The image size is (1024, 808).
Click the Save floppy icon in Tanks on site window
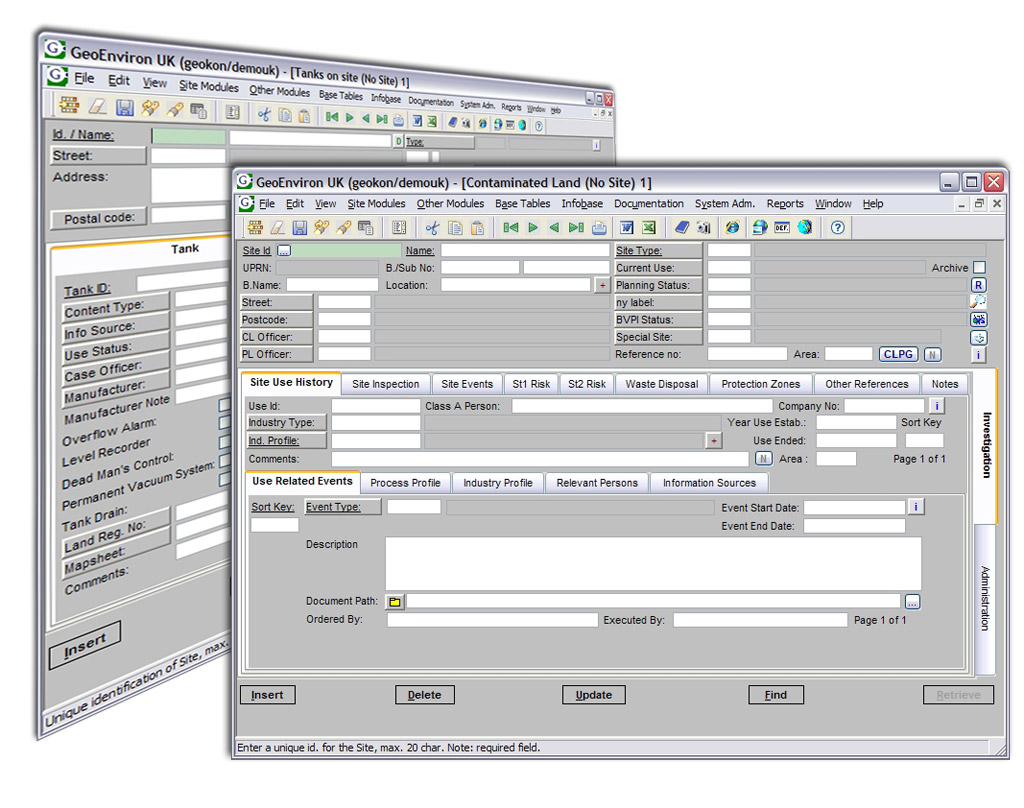(125, 108)
